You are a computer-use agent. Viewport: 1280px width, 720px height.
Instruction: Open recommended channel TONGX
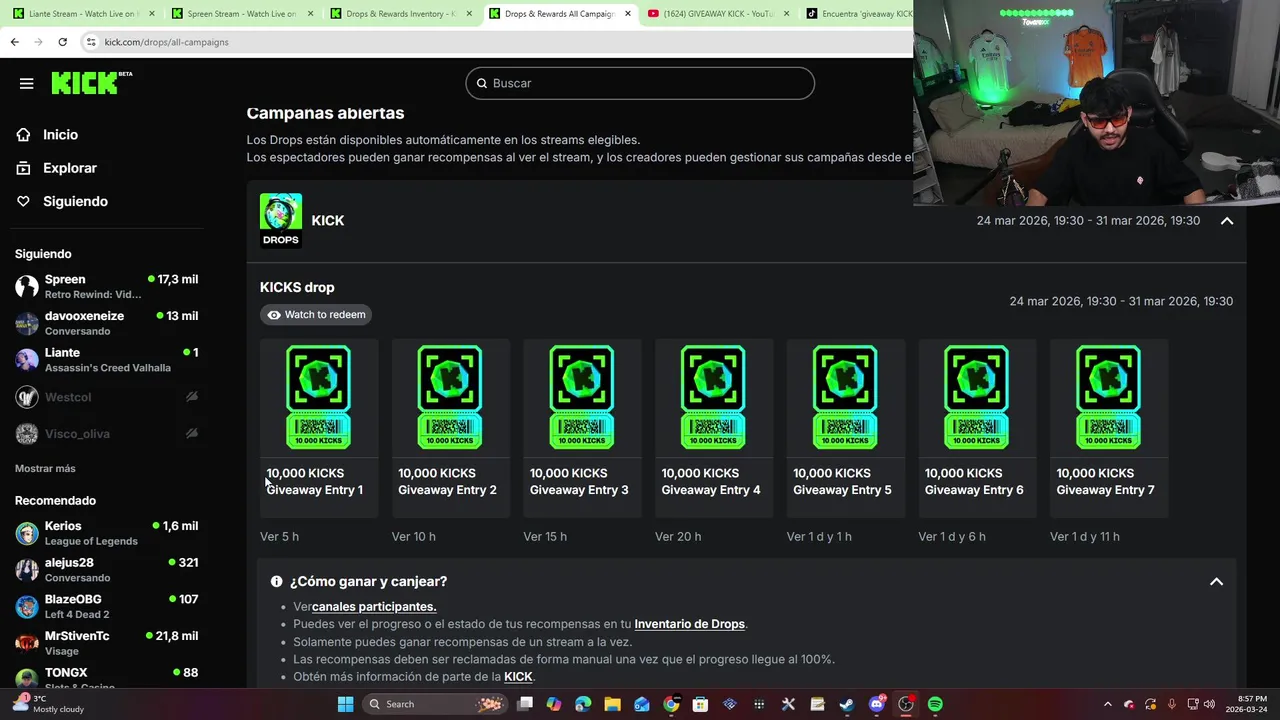coord(106,677)
